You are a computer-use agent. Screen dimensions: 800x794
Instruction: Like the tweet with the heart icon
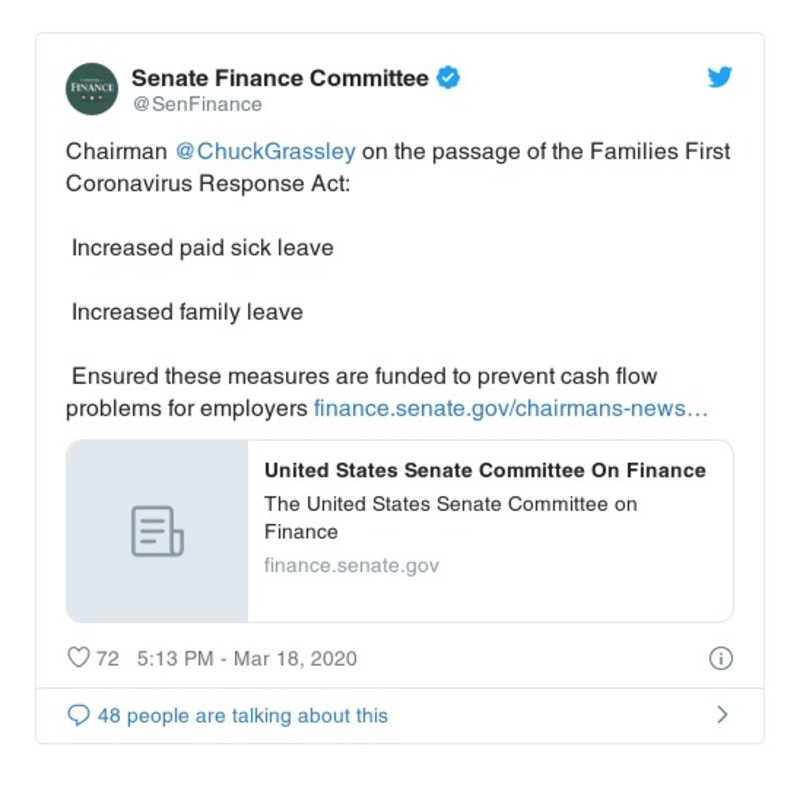pos(78,658)
